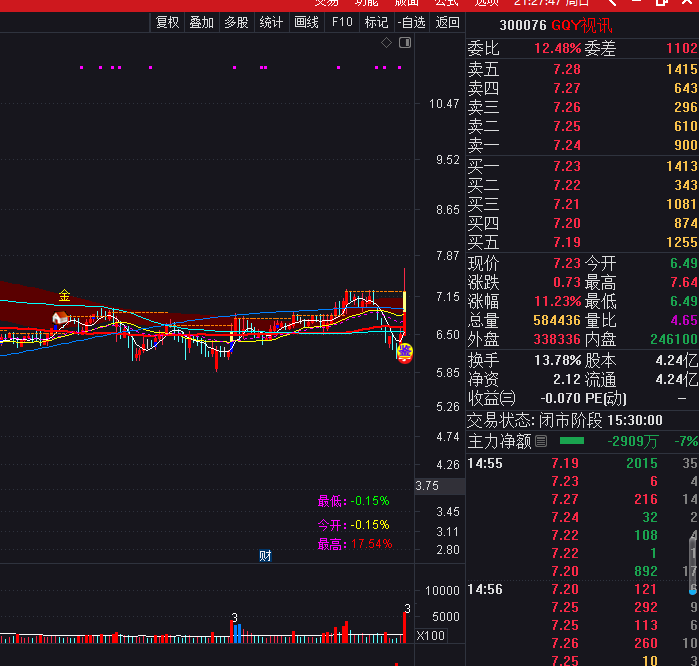Viewport: 699px width, 666px height.
Task: Select the 画线 drawing tool
Action: (x=306, y=22)
